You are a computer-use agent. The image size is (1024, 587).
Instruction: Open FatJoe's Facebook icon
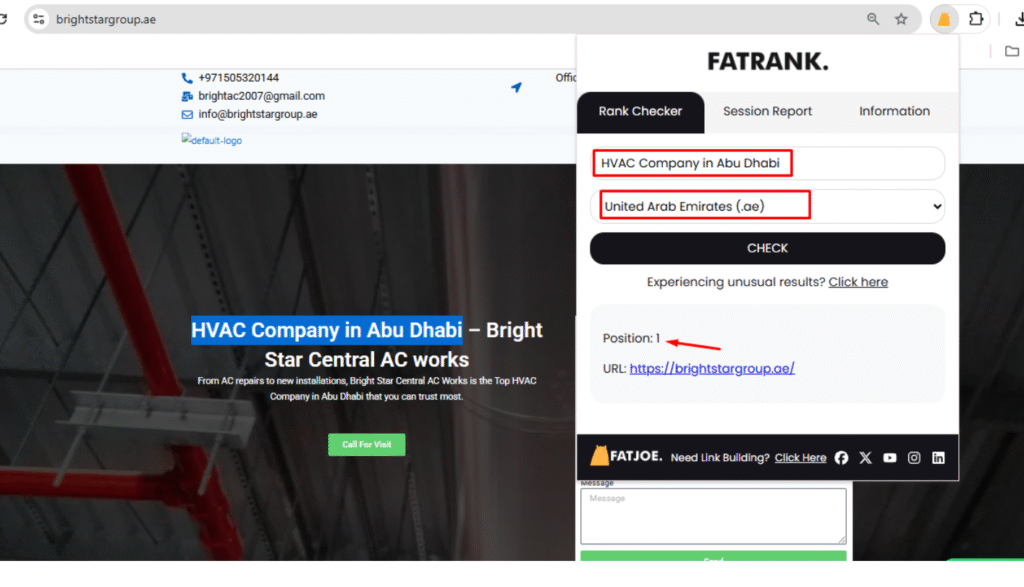841,458
